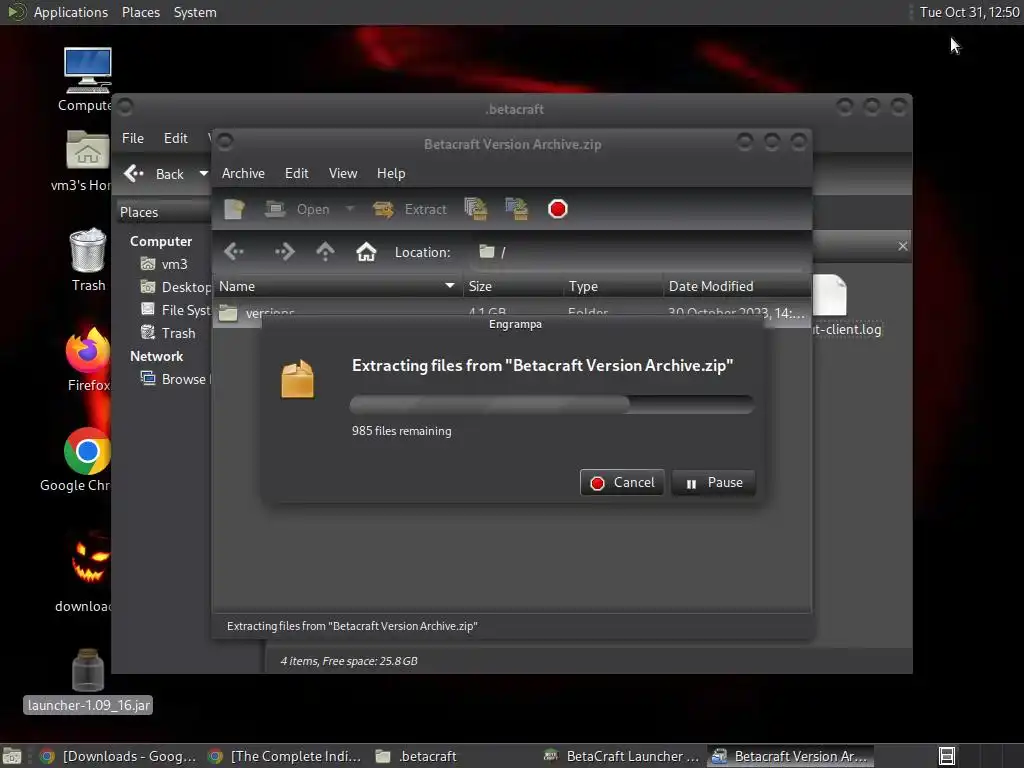Open the Places sidebar selector
Screen dimensions: 1024x768
point(163,212)
